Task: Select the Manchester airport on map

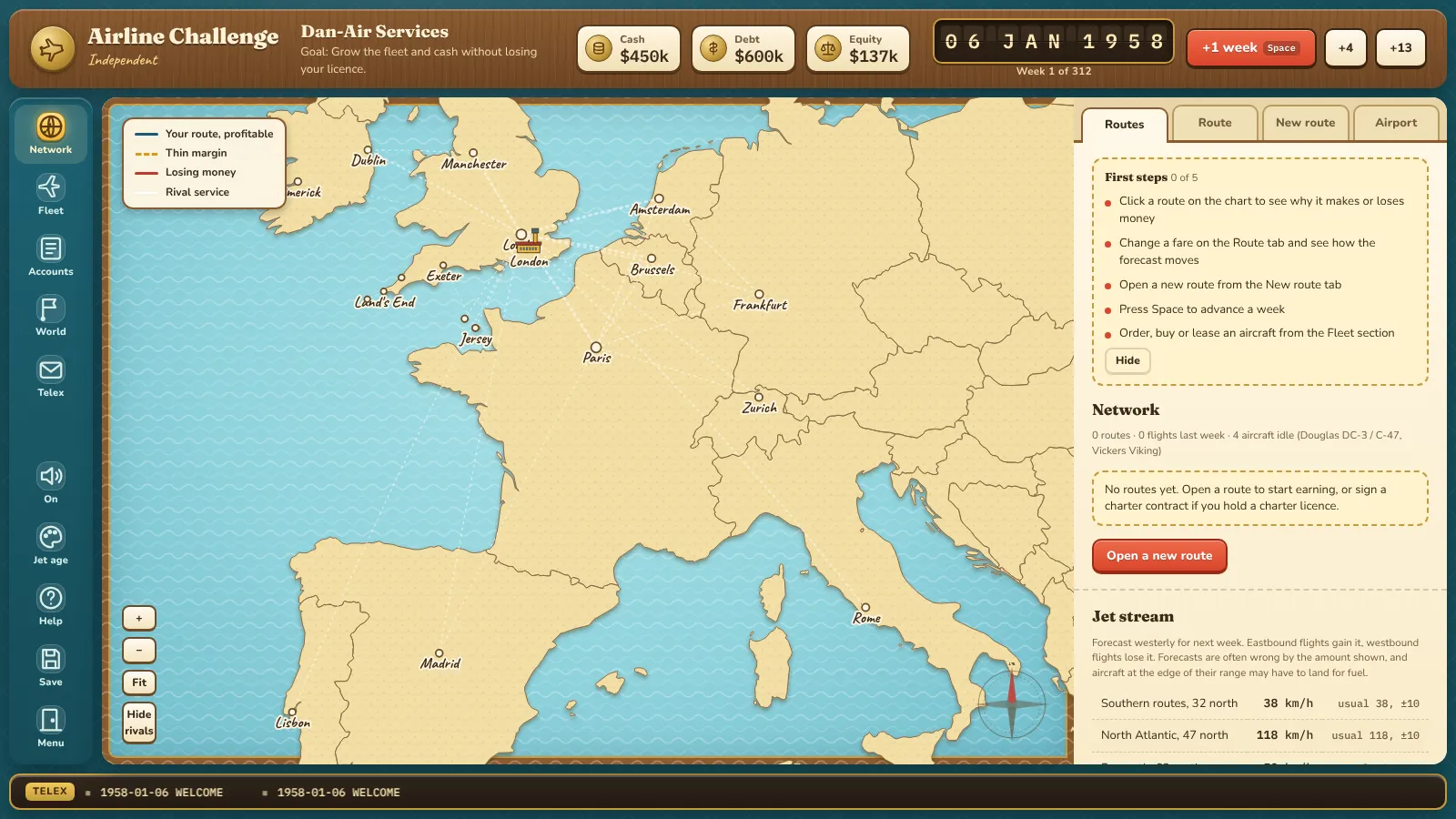Action: [473, 153]
